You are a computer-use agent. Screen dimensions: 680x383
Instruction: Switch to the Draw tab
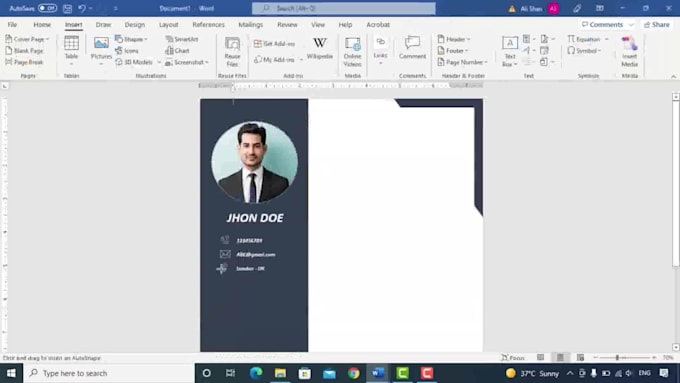(103, 25)
